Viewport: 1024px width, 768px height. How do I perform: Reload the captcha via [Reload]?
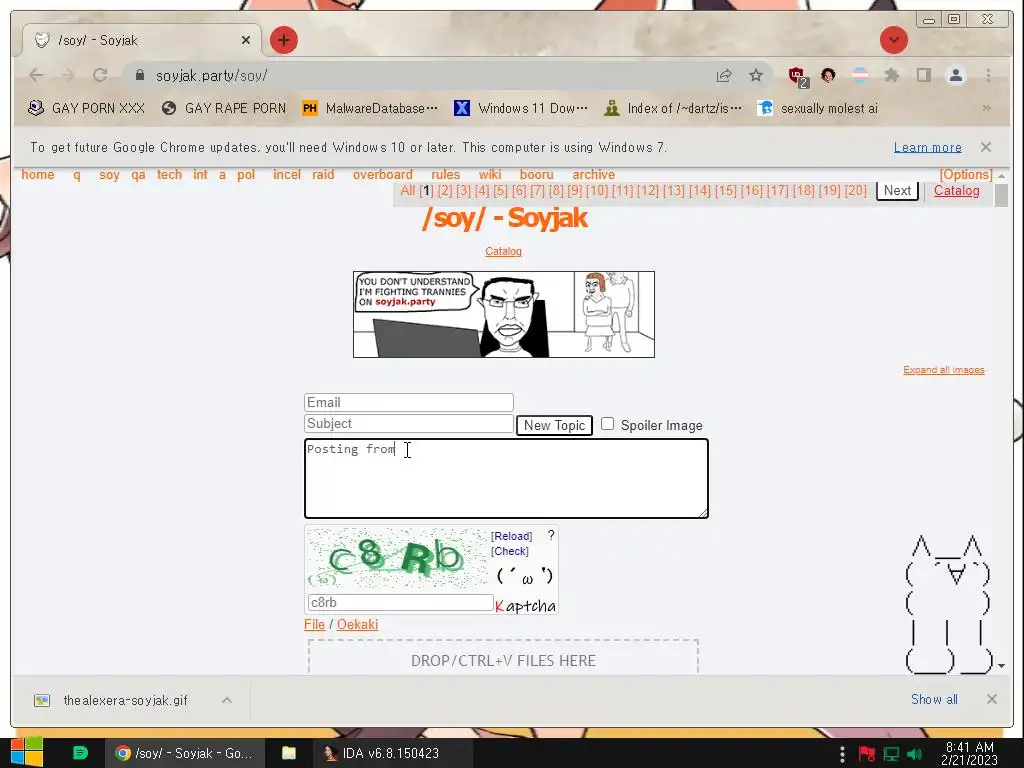(x=511, y=536)
